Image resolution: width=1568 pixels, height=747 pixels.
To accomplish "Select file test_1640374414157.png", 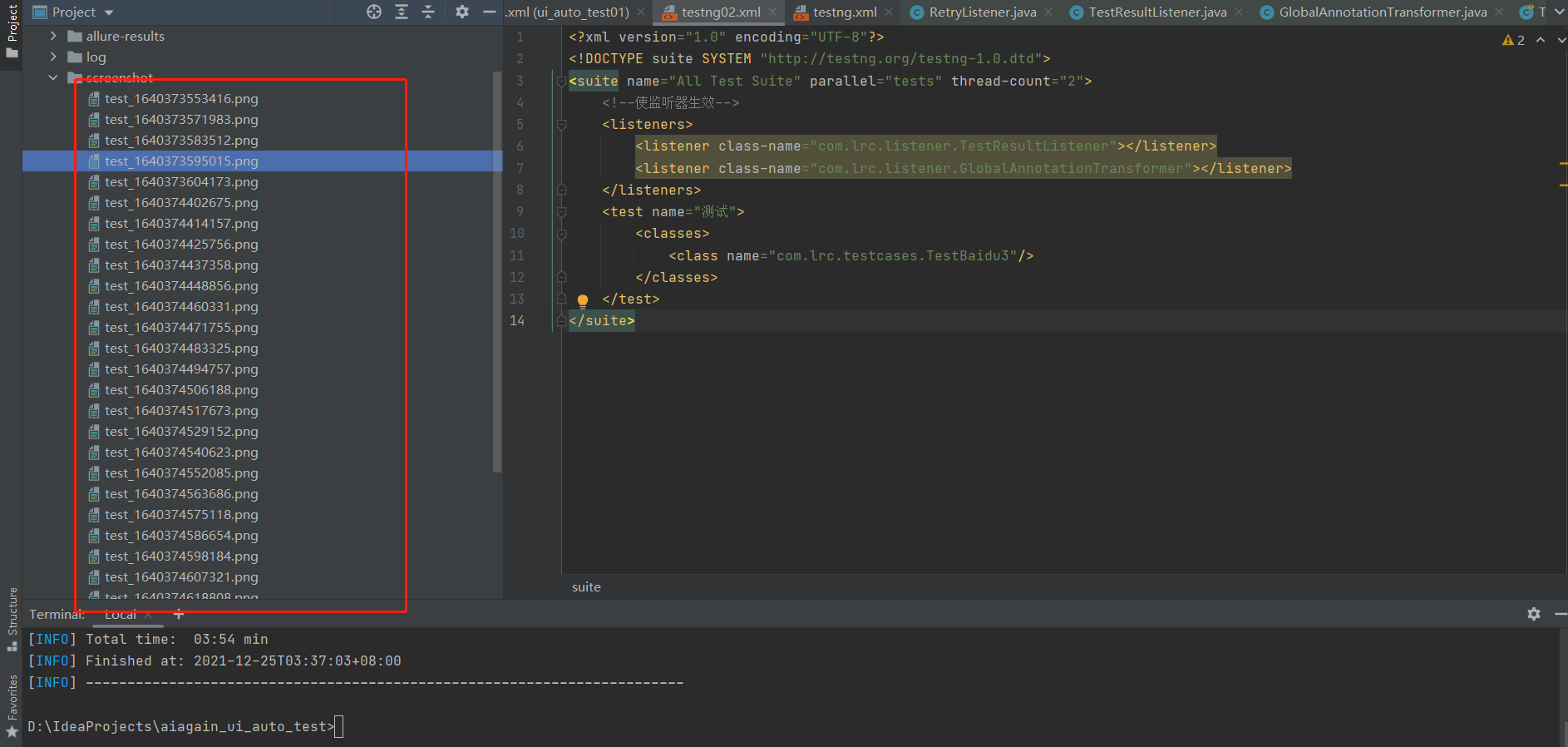I will 181,223.
